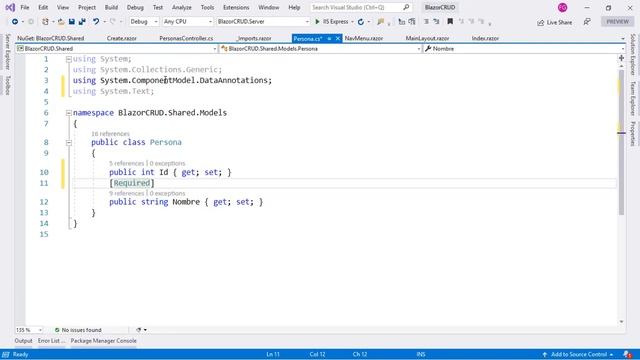
Task: Toggle pin on the Persona.cs tab
Action: point(329,38)
